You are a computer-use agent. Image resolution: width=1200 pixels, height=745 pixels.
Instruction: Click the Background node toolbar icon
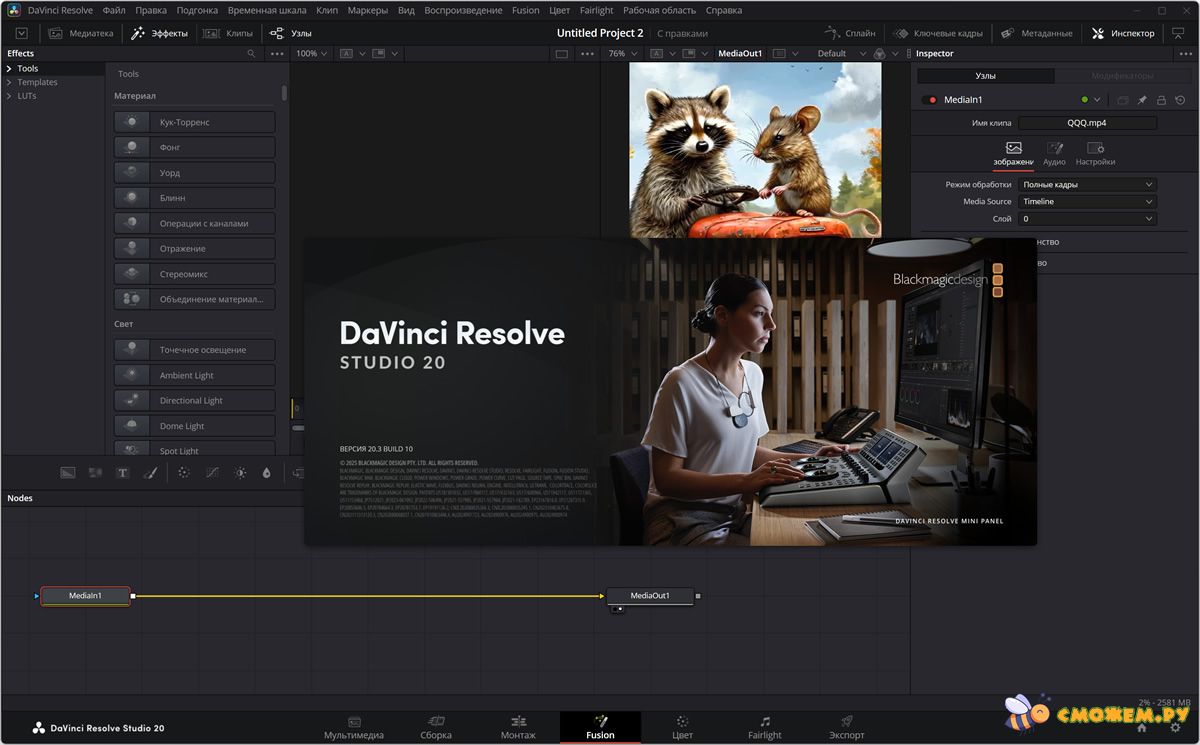(68, 473)
